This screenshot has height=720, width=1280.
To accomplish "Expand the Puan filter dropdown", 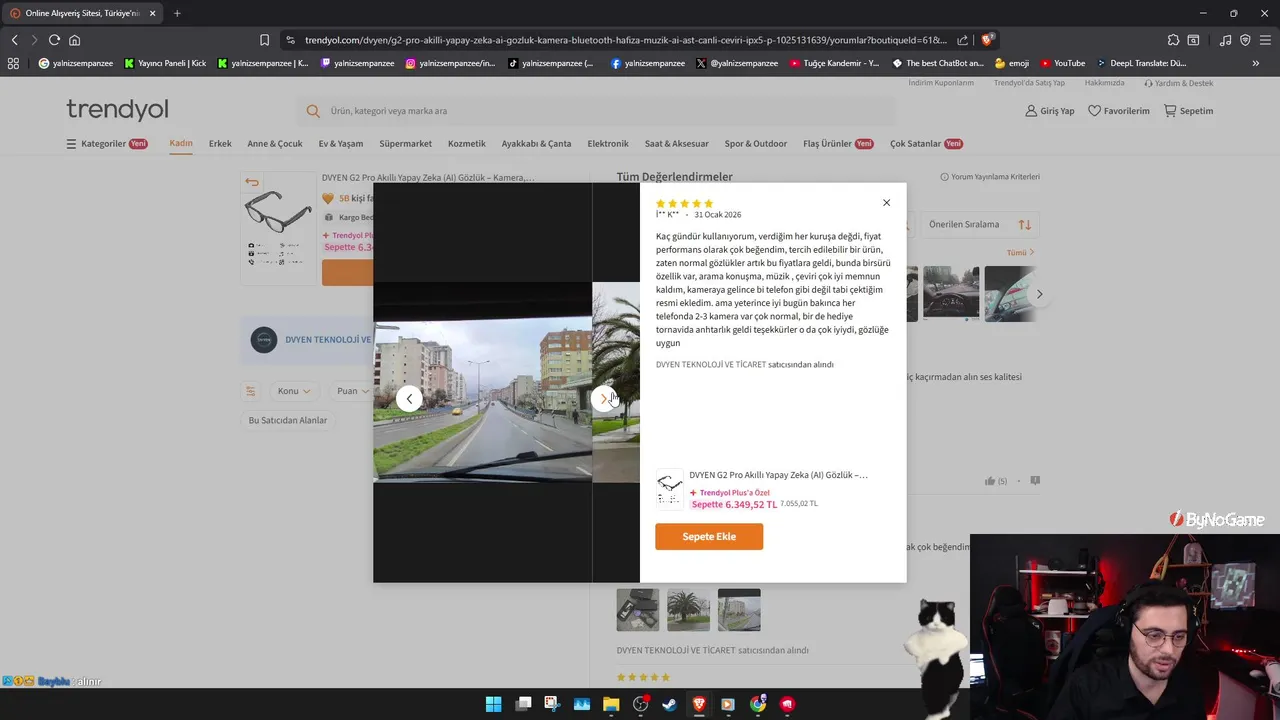I will point(352,391).
